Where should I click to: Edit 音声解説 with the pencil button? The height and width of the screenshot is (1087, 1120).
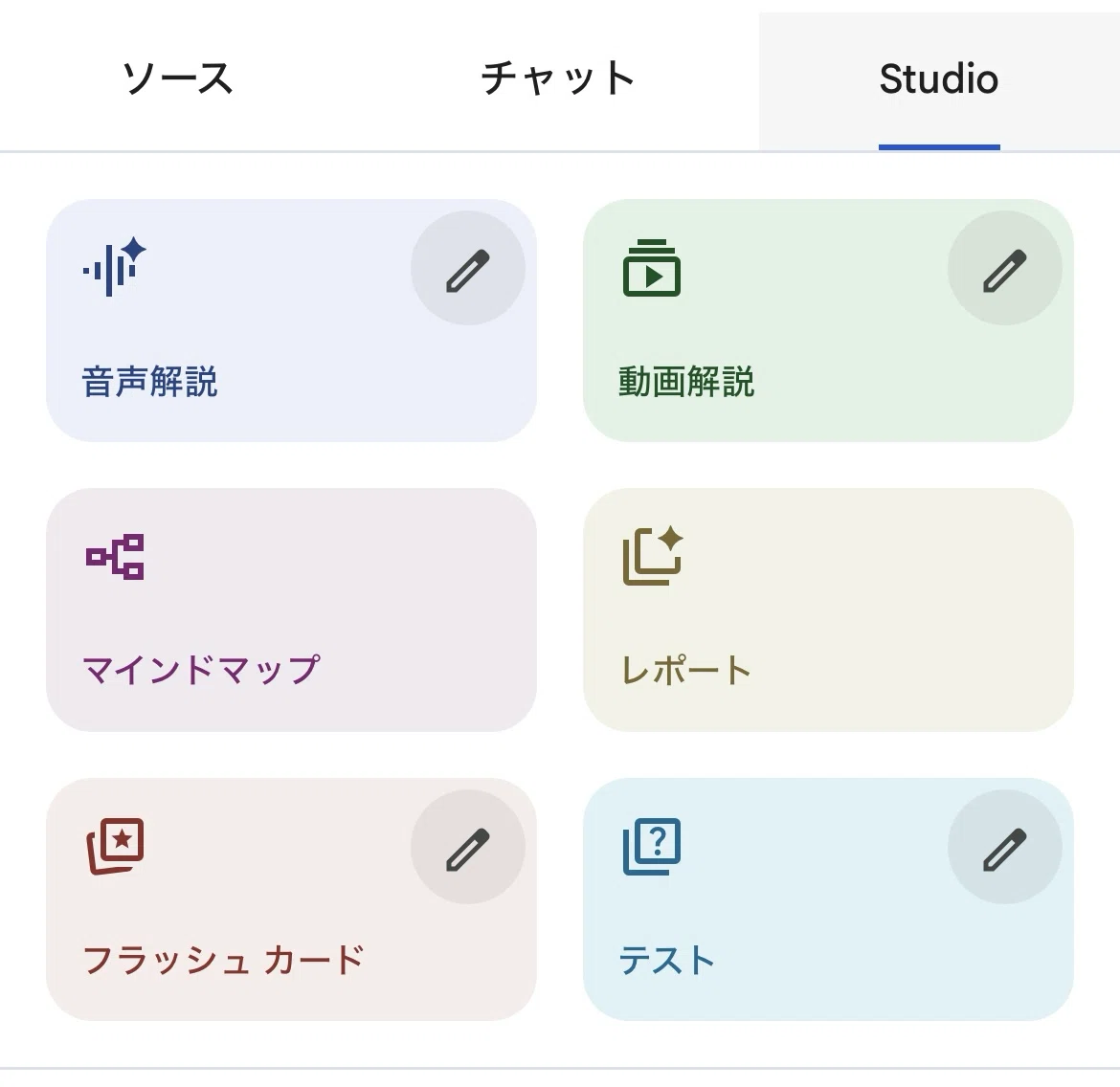pyautogui.click(x=468, y=268)
